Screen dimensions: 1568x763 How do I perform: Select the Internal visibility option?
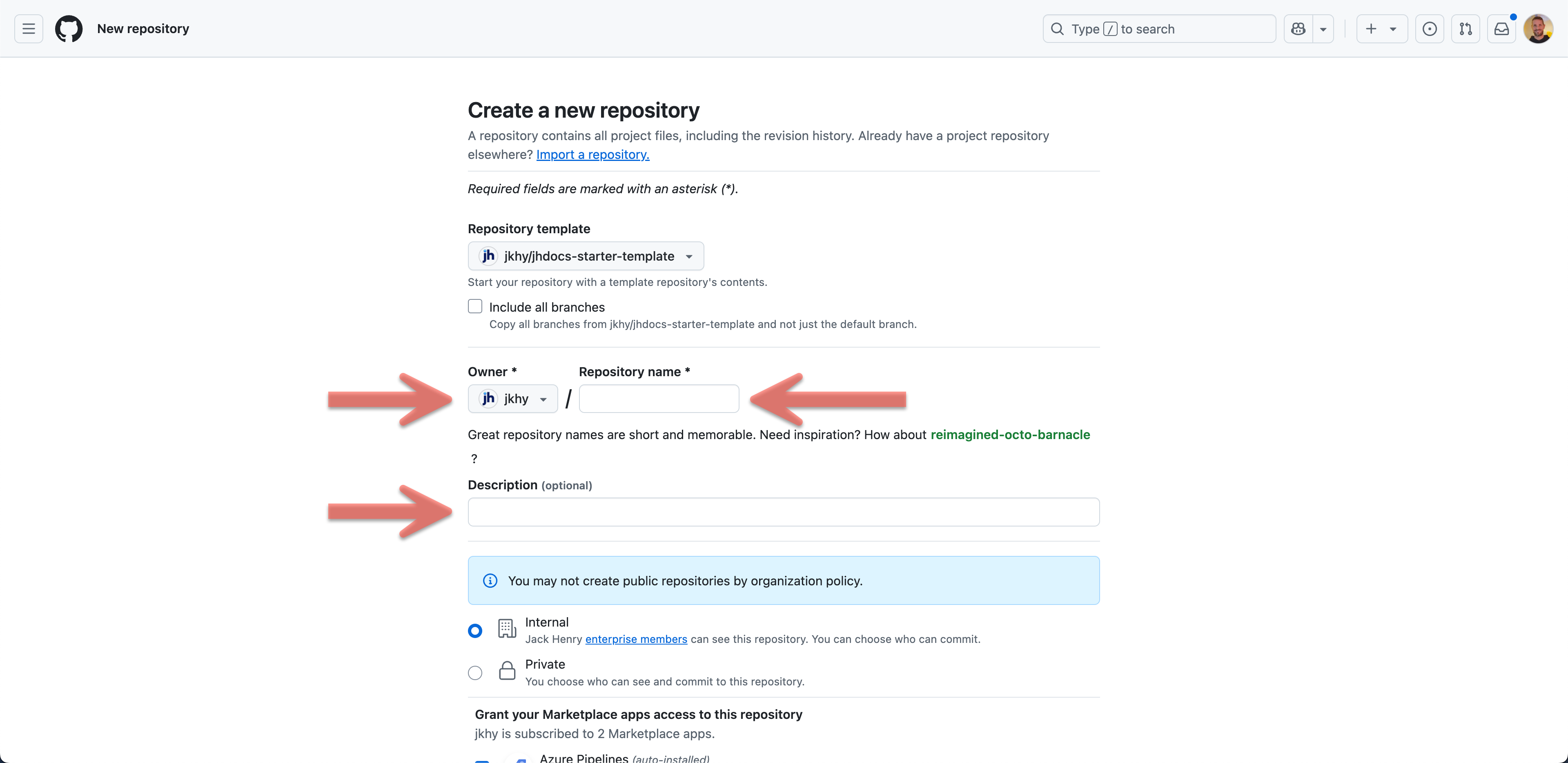point(475,630)
